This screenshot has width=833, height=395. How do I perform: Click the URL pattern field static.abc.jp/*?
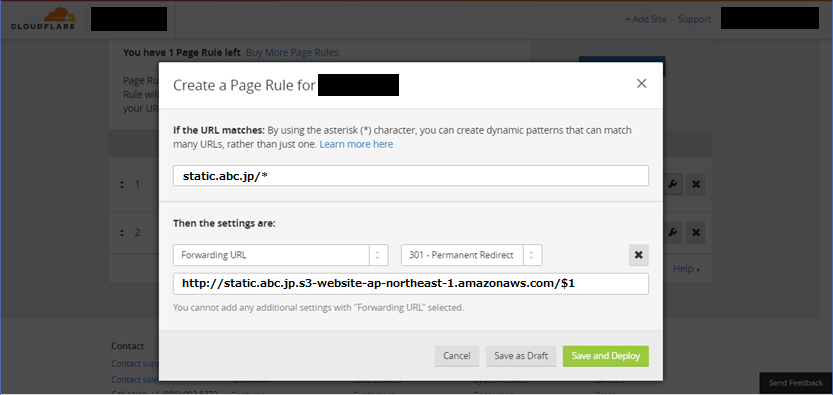(411, 176)
